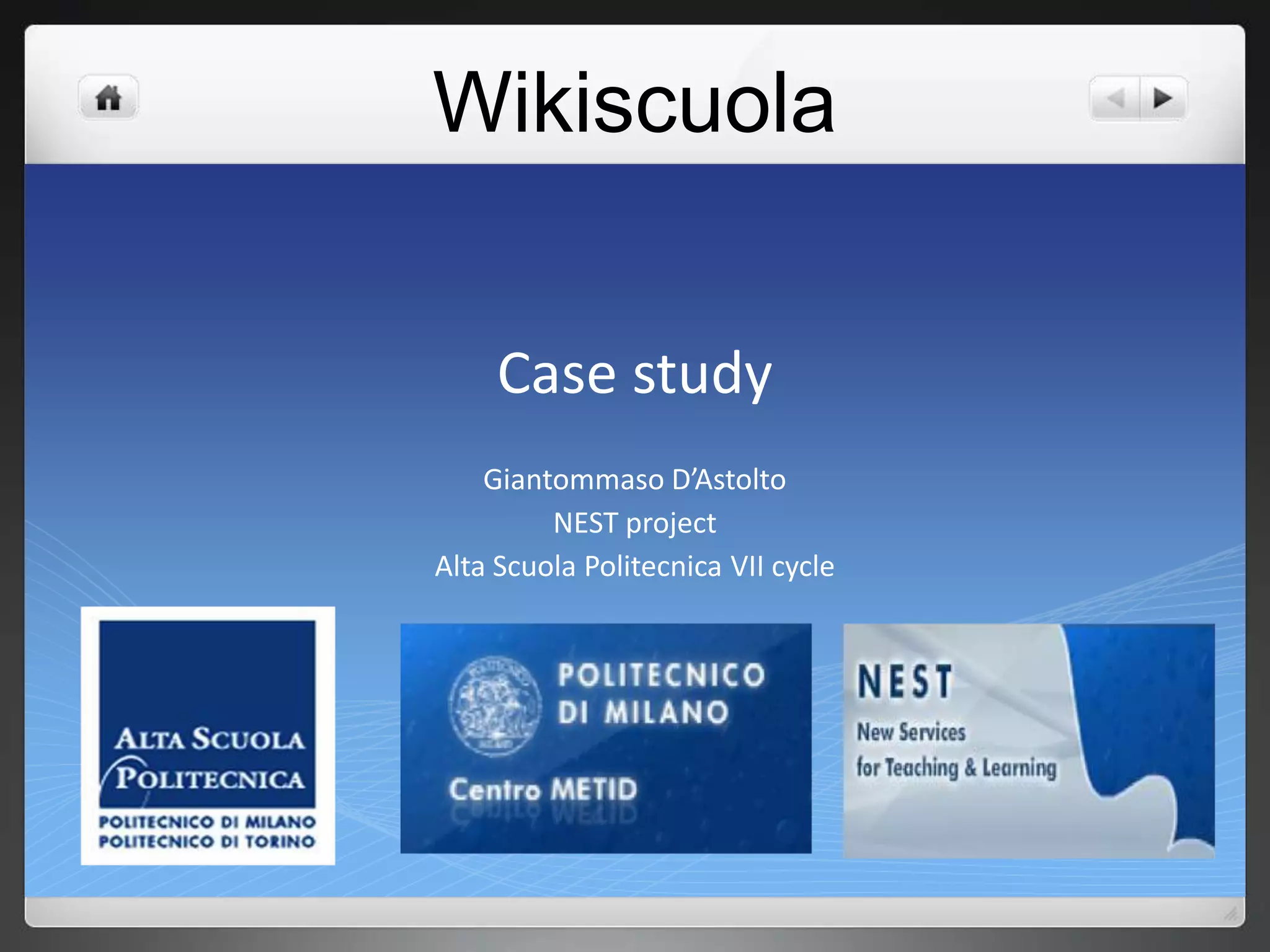Click the Giantommaso D'Astolto author name

[x=634, y=480]
